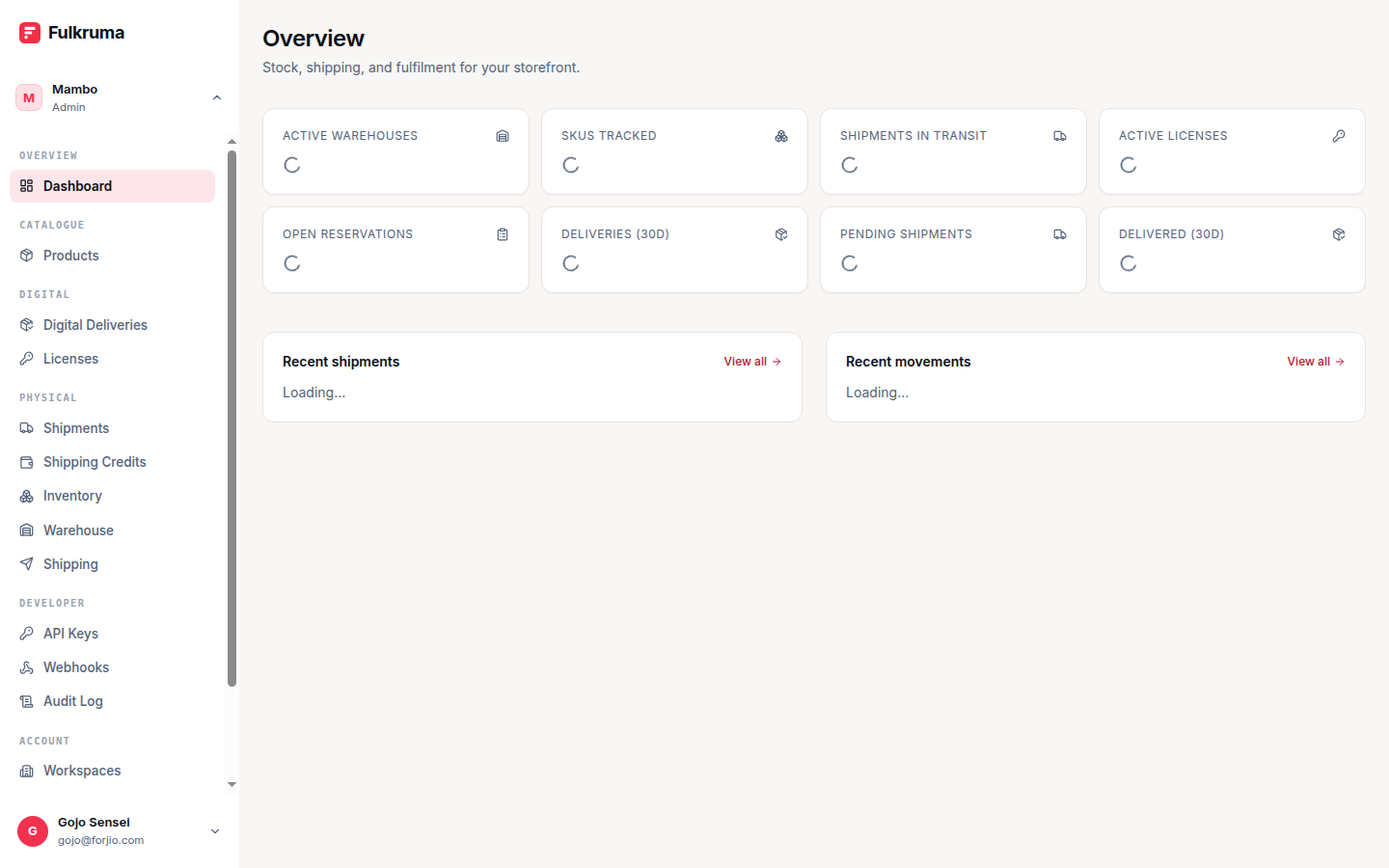Click the Shipments truck icon in sidebar

pos(27,428)
